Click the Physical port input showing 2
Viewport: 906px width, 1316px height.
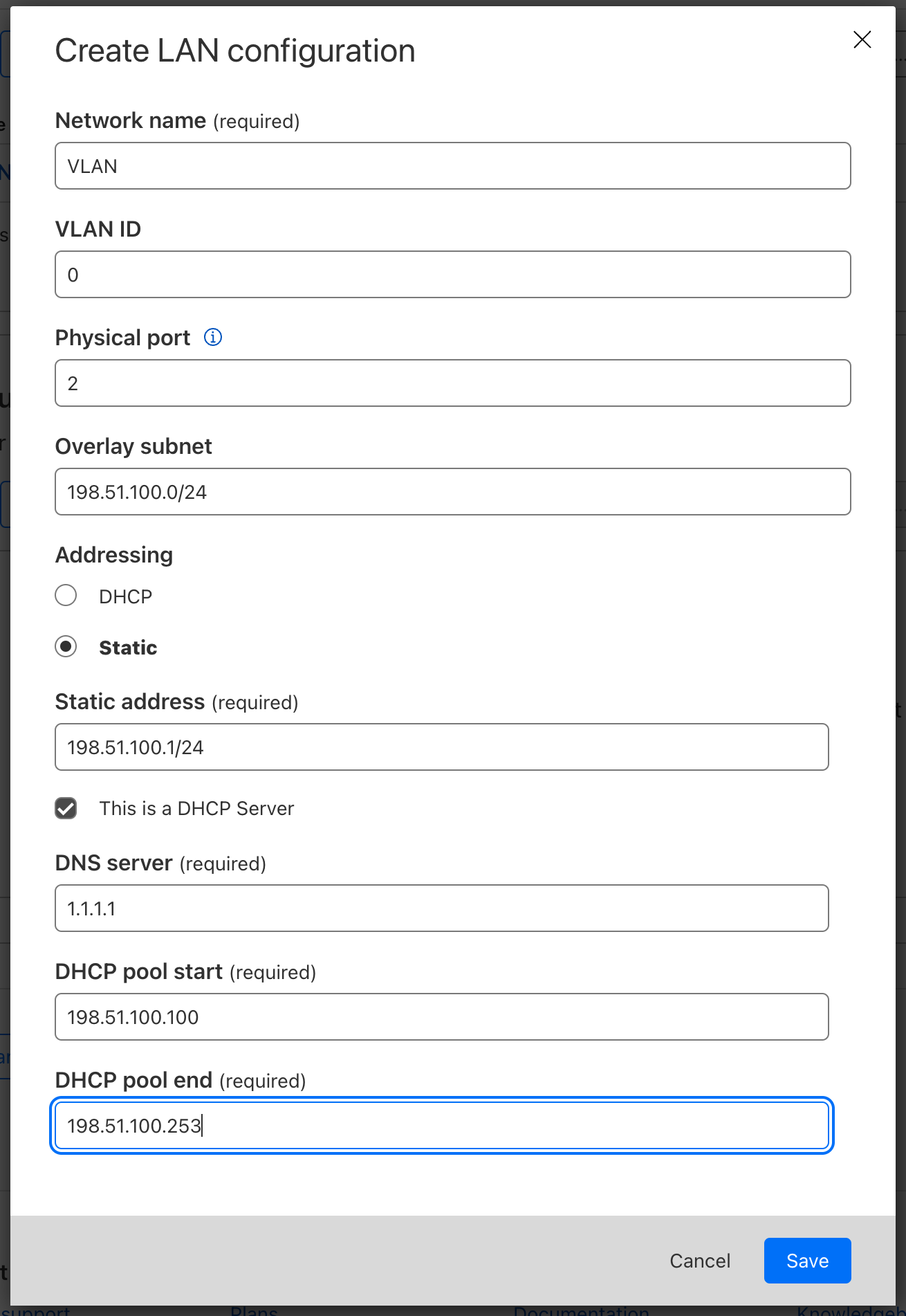coord(453,383)
